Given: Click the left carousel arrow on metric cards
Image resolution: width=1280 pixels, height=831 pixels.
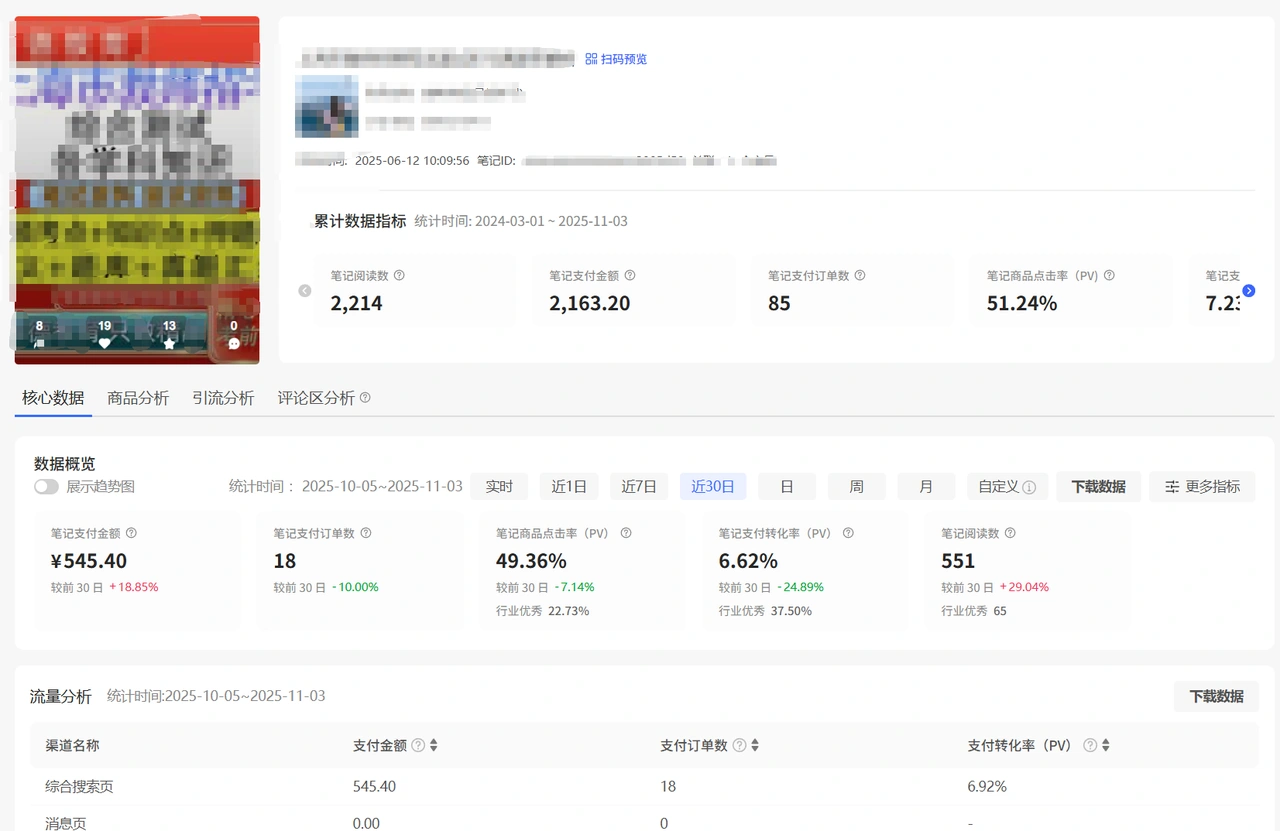Looking at the screenshot, I should point(304,291).
